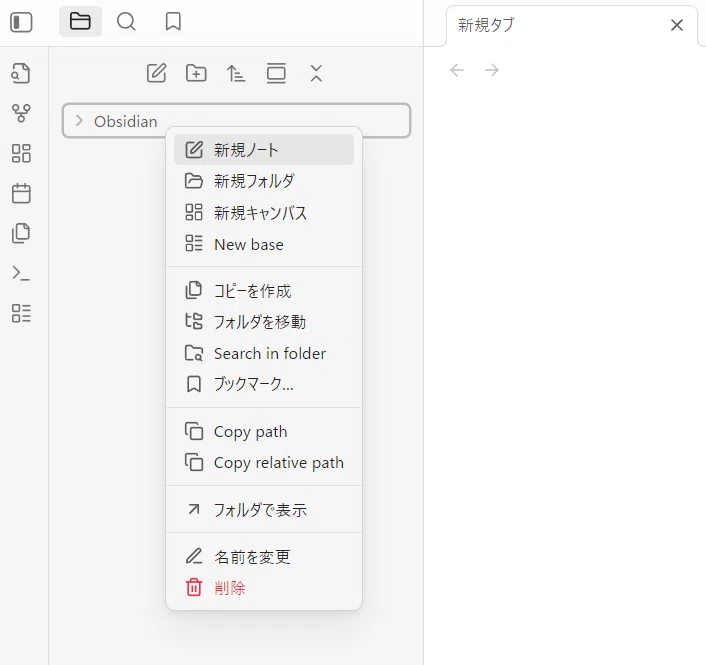Open the file explorer folder tab
706x665 pixels.
pyautogui.click(x=80, y=21)
